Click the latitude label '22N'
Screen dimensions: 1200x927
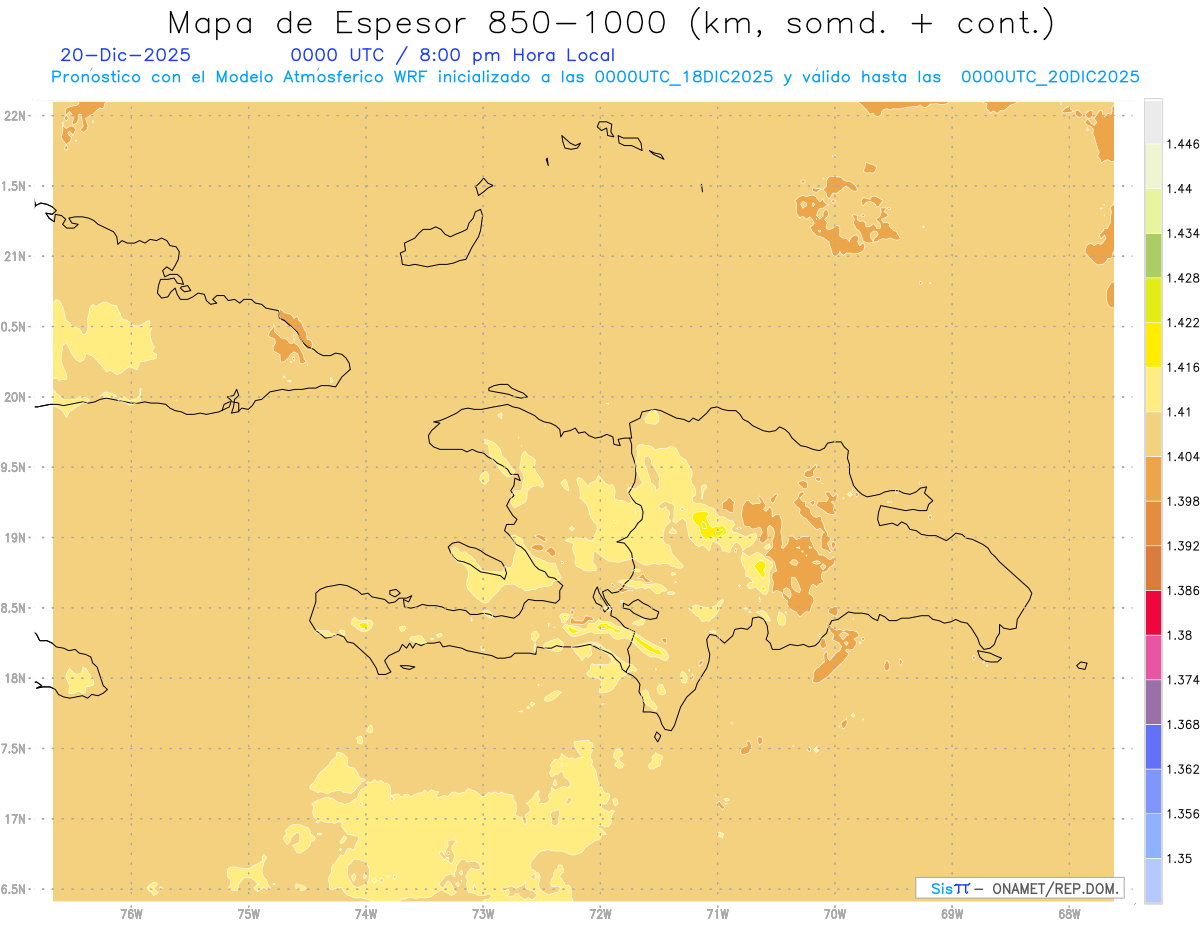[x=15, y=116]
